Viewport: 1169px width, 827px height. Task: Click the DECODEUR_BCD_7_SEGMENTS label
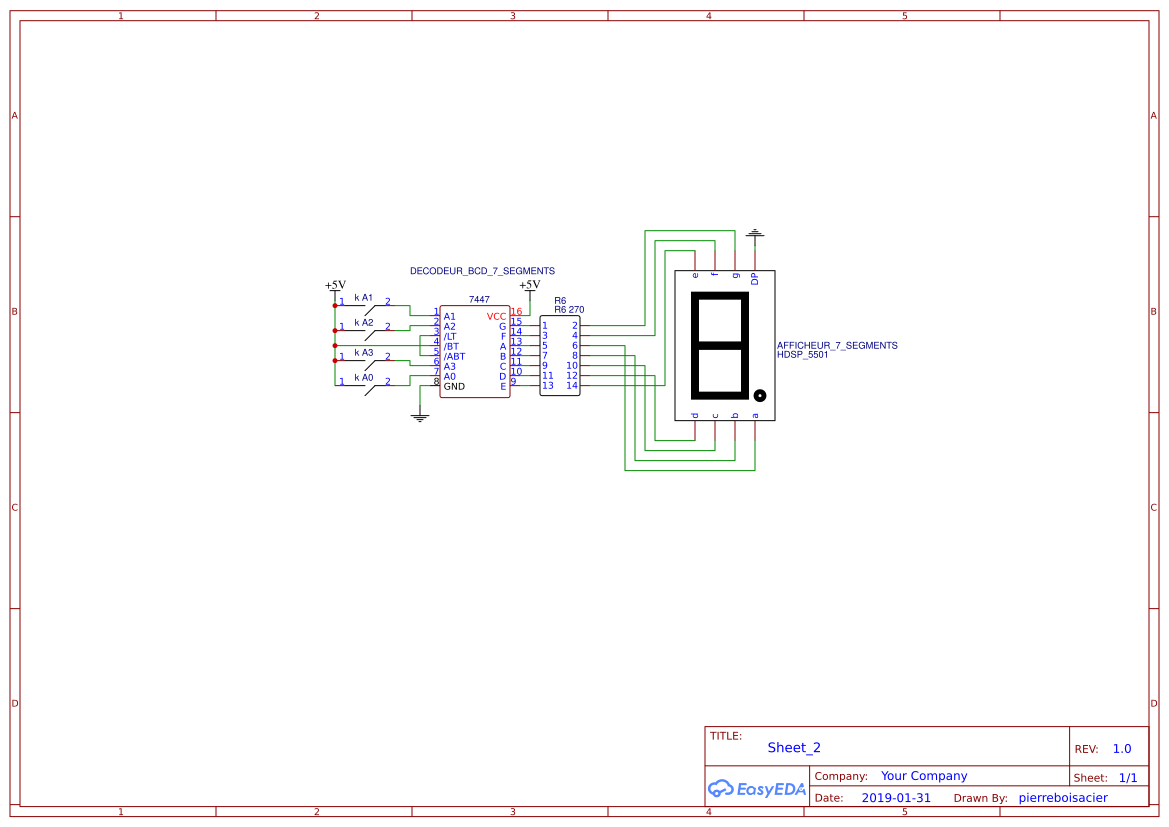pyautogui.click(x=482, y=271)
